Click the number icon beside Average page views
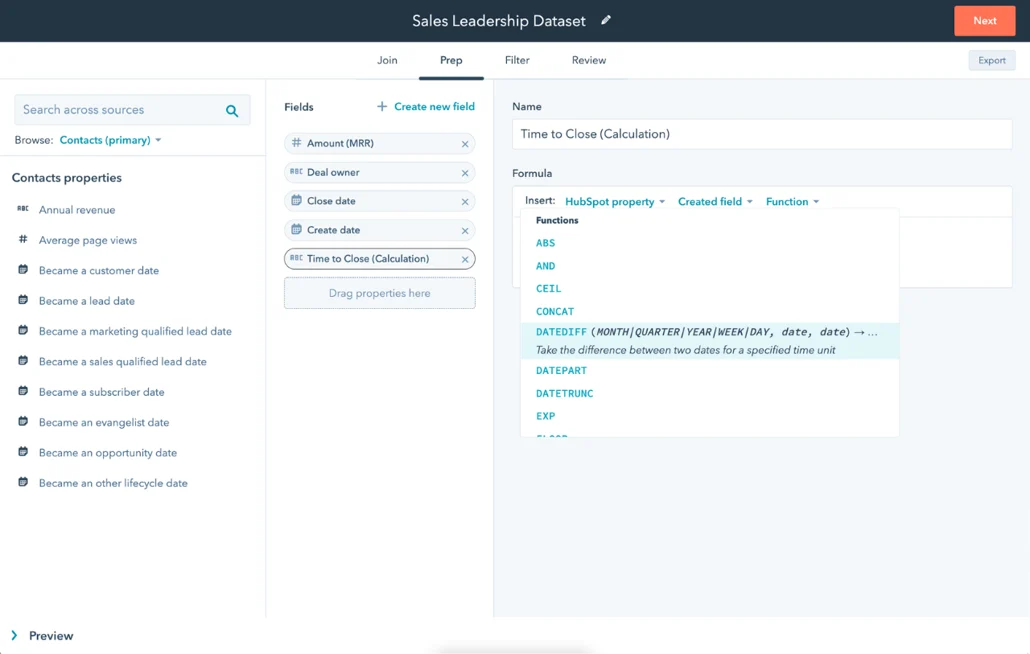The height and width of the screenshot is (654, 1030). click(x=23, y=240)
